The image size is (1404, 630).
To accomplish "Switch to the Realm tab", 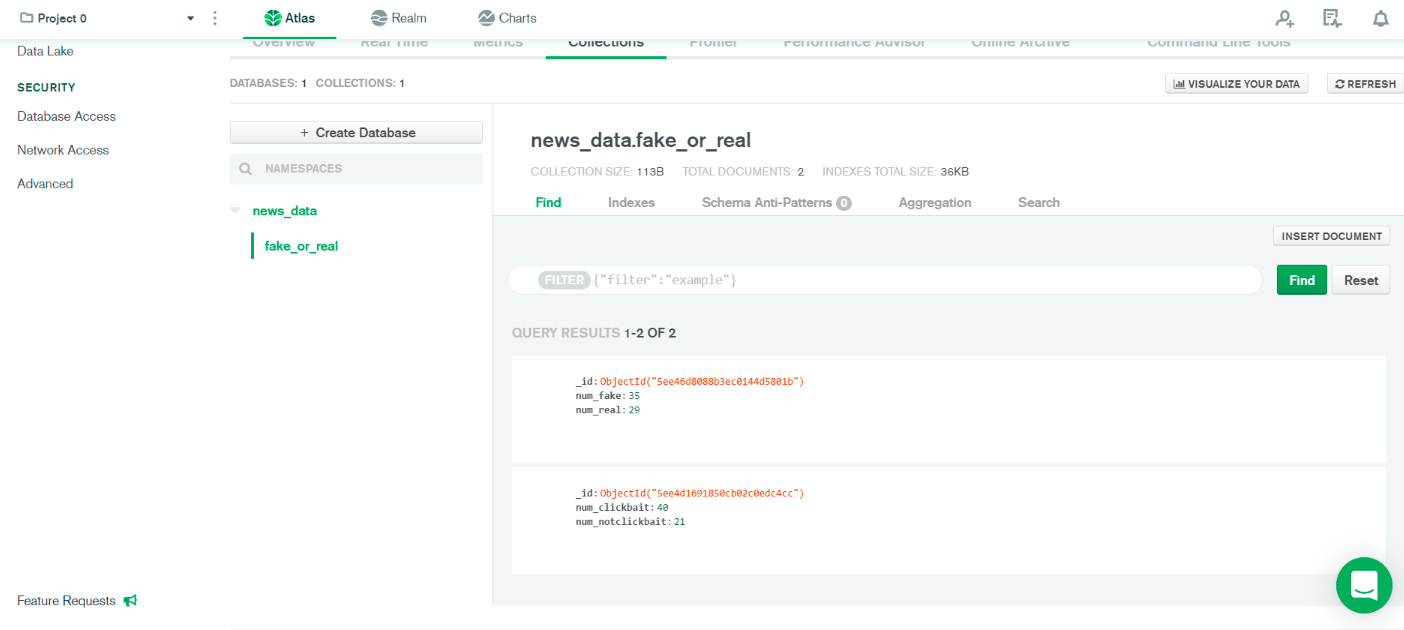I will (x=398, y=18).
